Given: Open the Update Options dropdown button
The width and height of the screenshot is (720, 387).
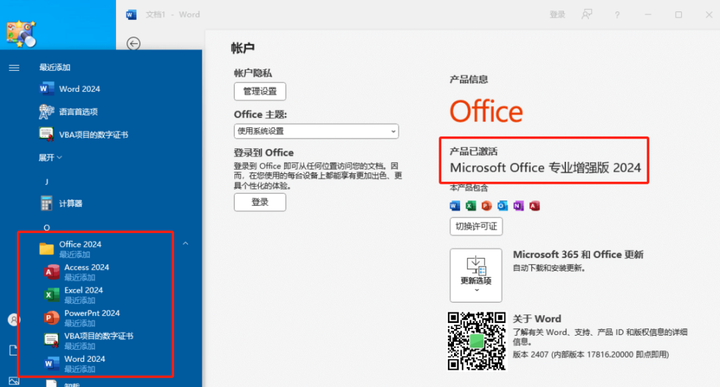Looking at the screenshot, I should (x=476, y=275).
